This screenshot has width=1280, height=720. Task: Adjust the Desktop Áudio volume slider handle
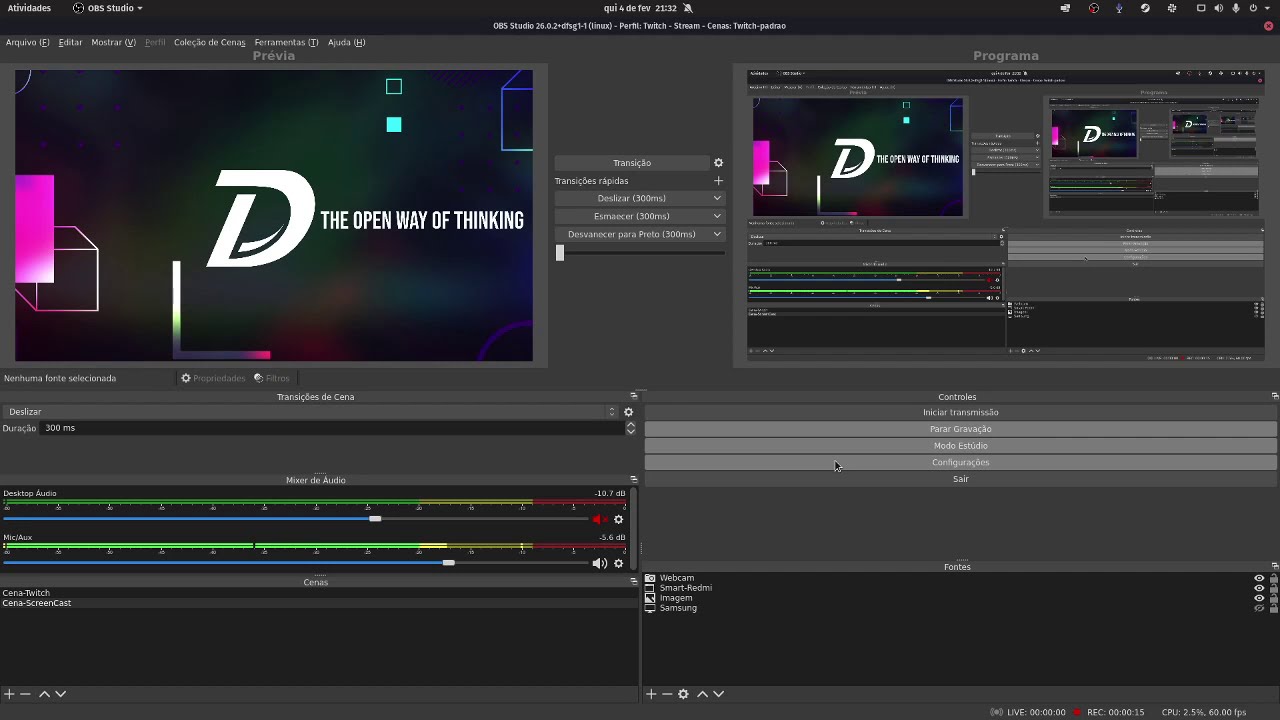(375, 519)
